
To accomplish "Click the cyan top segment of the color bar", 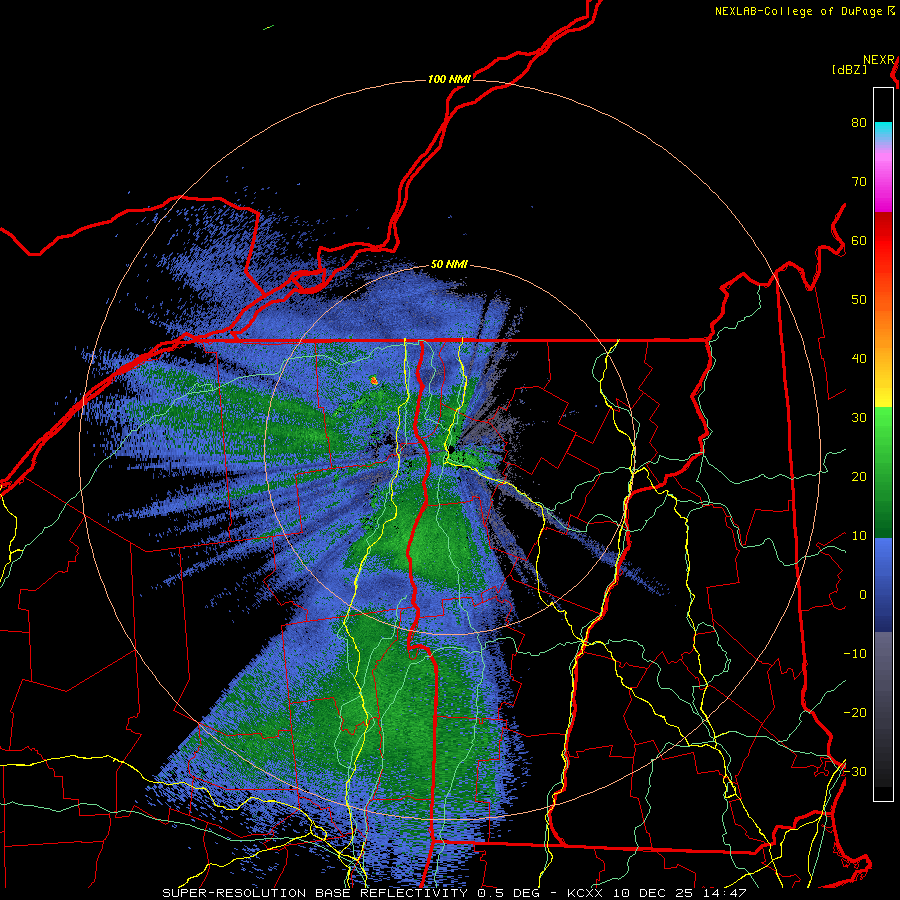I will pyautogui.click(x=883, y=132).
